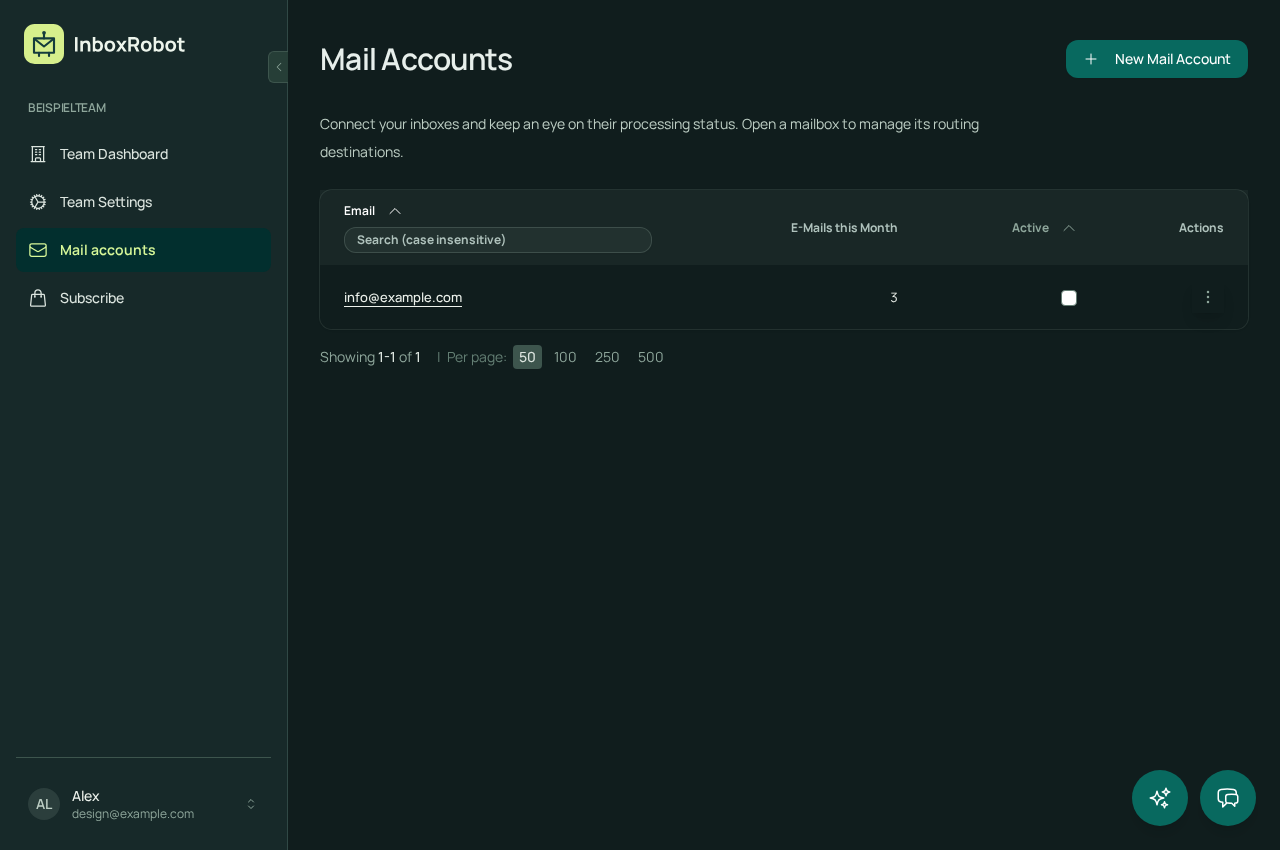
Task: Click the Subscribe shopping bag icon
Action: 38,298
